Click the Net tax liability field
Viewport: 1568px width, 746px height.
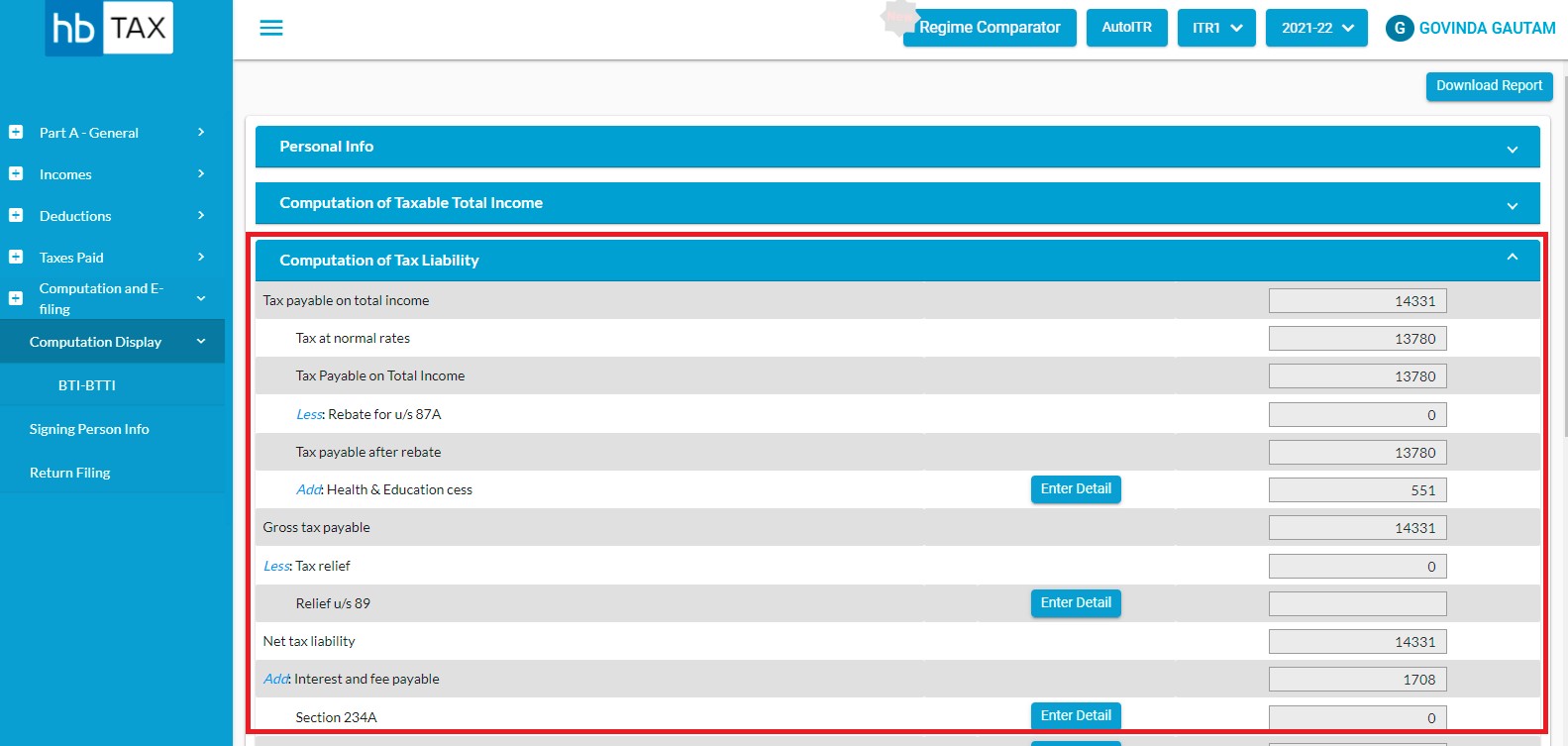pyautogui.click(x=1358, y=642)
